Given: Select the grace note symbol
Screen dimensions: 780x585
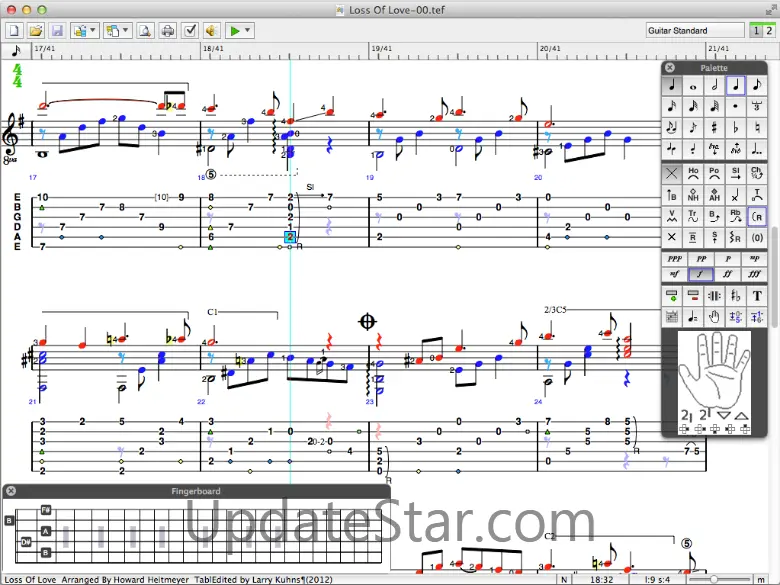Looking at the screenshot, I should (693, 127).
